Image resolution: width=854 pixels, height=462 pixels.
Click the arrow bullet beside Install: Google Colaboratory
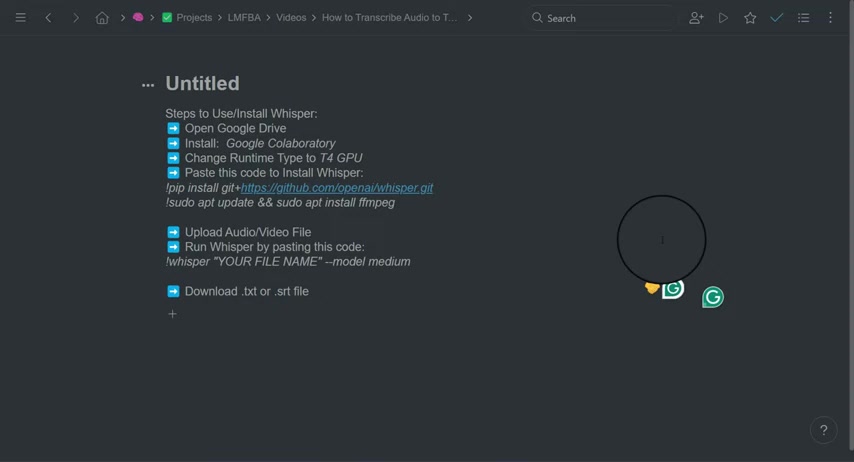[x=173, y=143]
